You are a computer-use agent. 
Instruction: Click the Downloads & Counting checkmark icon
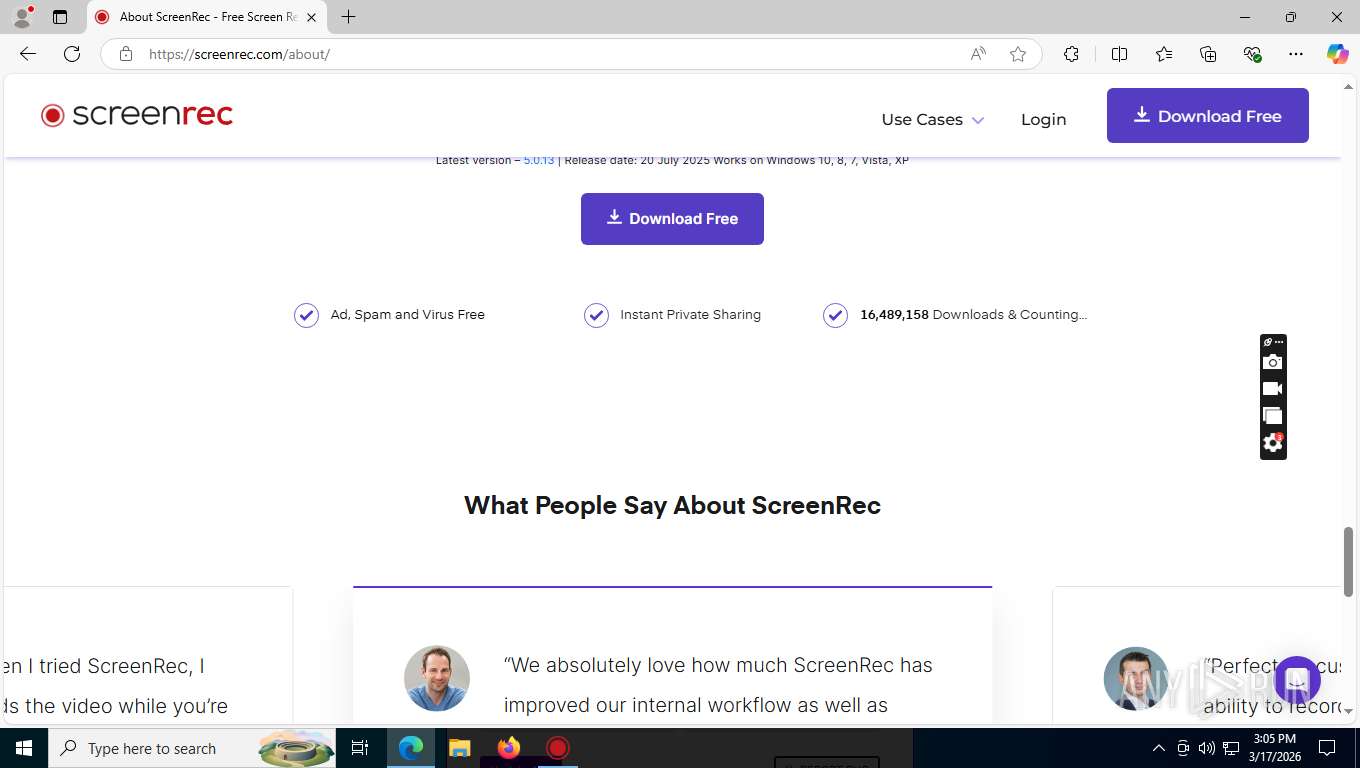(x=835, y=315)
